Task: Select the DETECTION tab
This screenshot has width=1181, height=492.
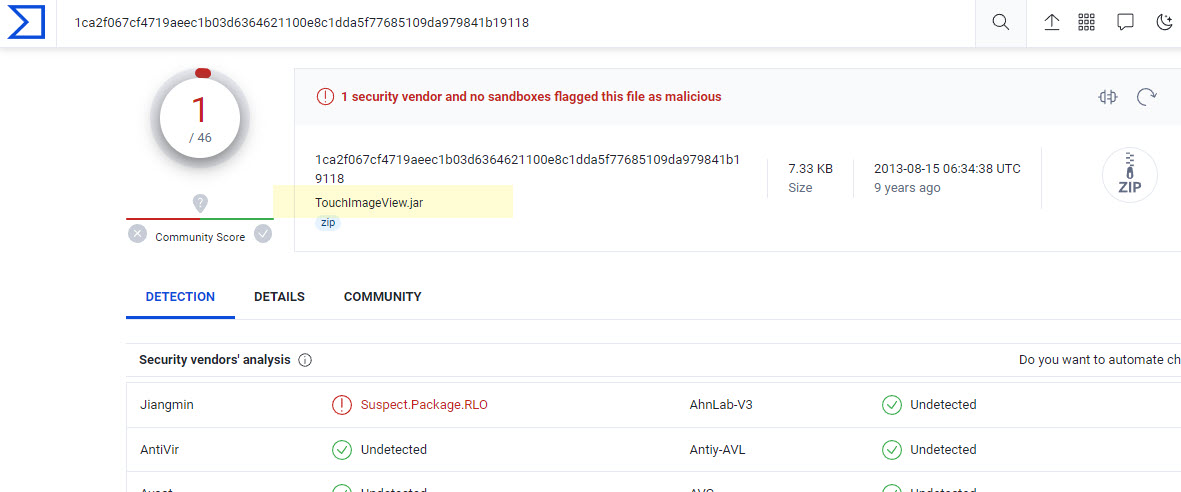Action: (x=180, y=297)
